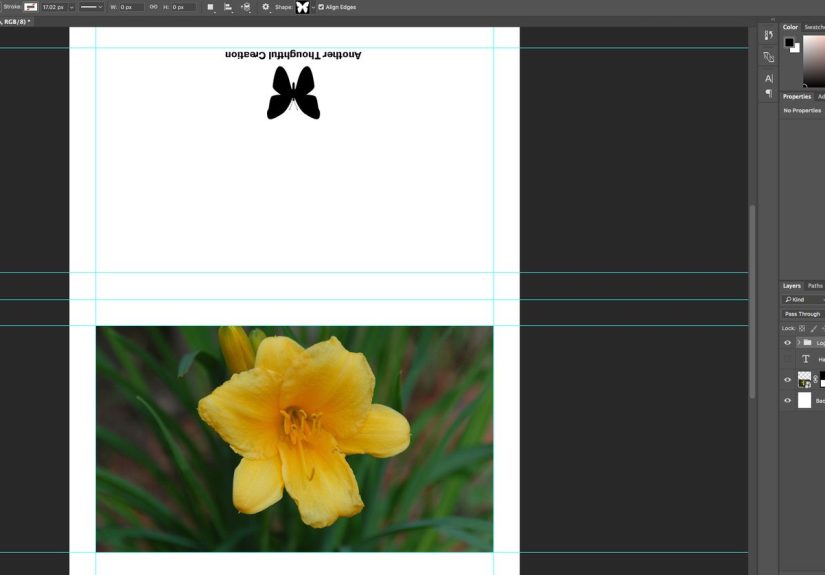Select the flower layer mask thumbnail
825x575 pixels.
[x=822, y=379]
